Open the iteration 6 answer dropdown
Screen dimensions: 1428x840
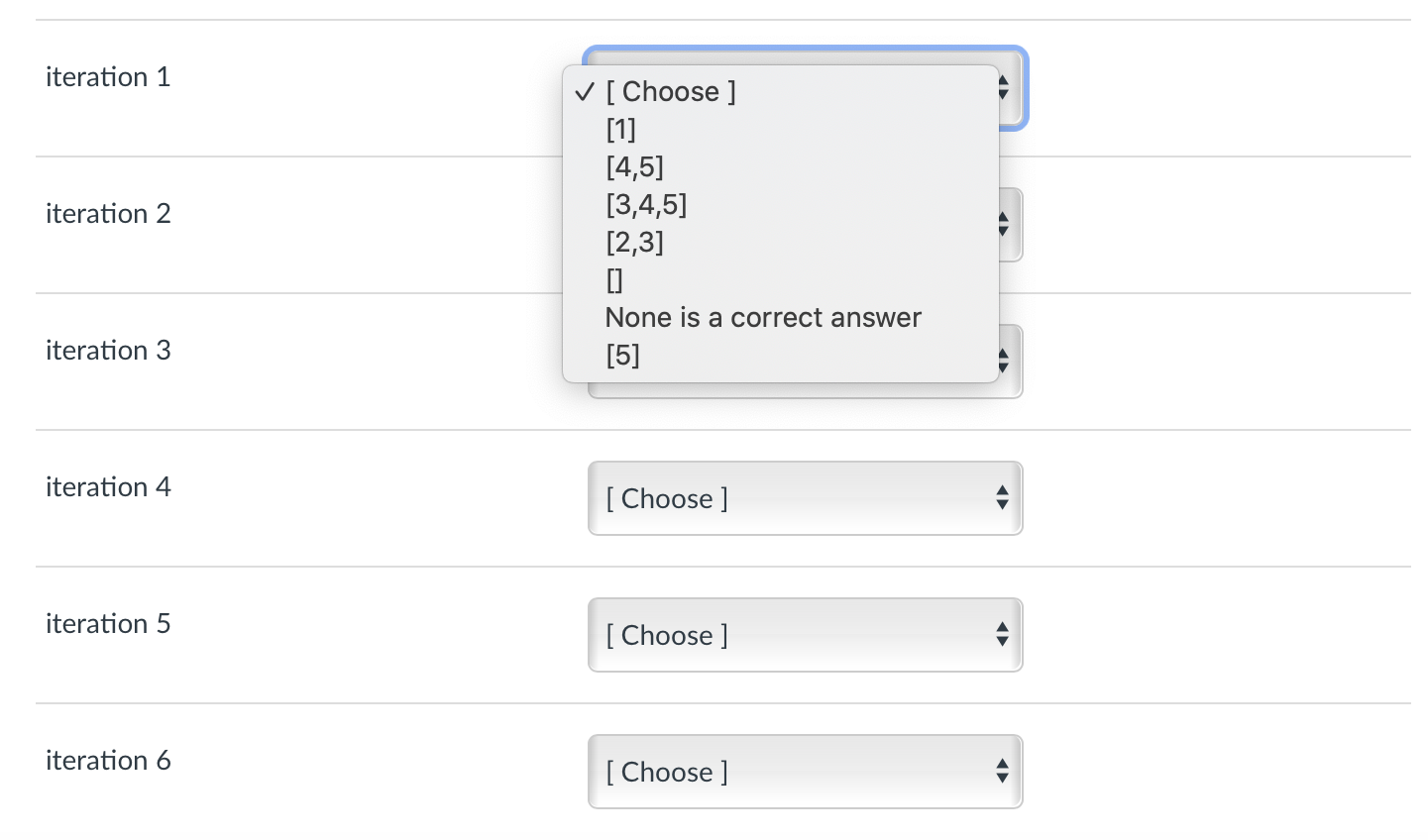[x=805, y=772]
